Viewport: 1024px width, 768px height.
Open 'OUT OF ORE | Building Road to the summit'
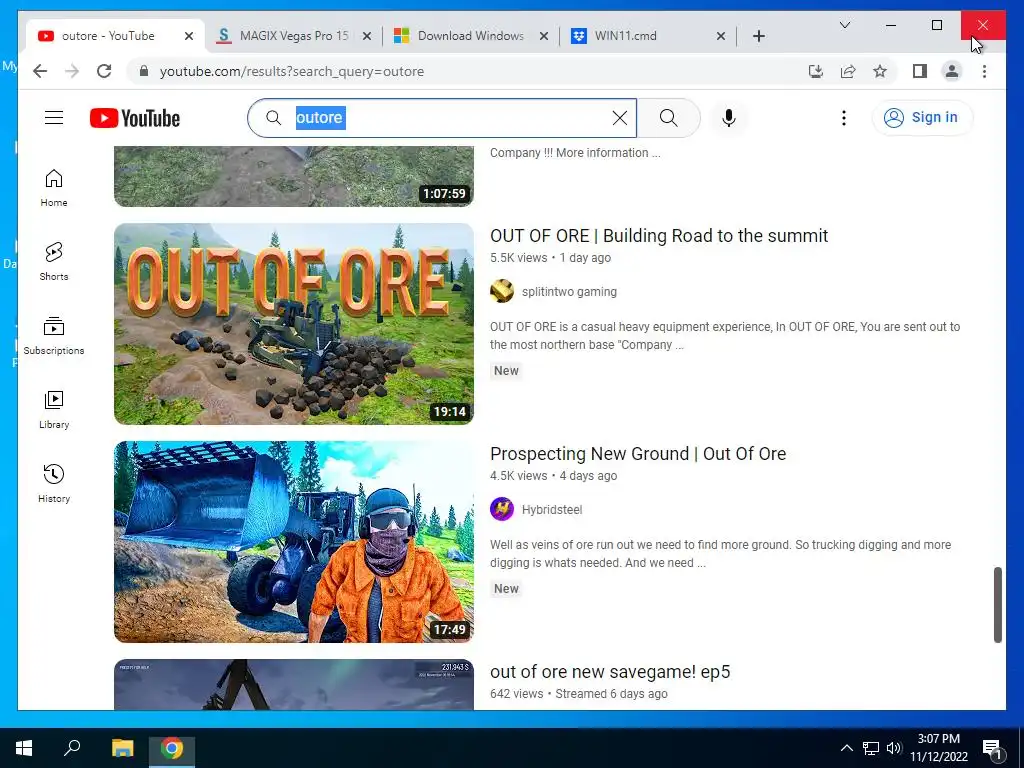[x=659, y=236]
